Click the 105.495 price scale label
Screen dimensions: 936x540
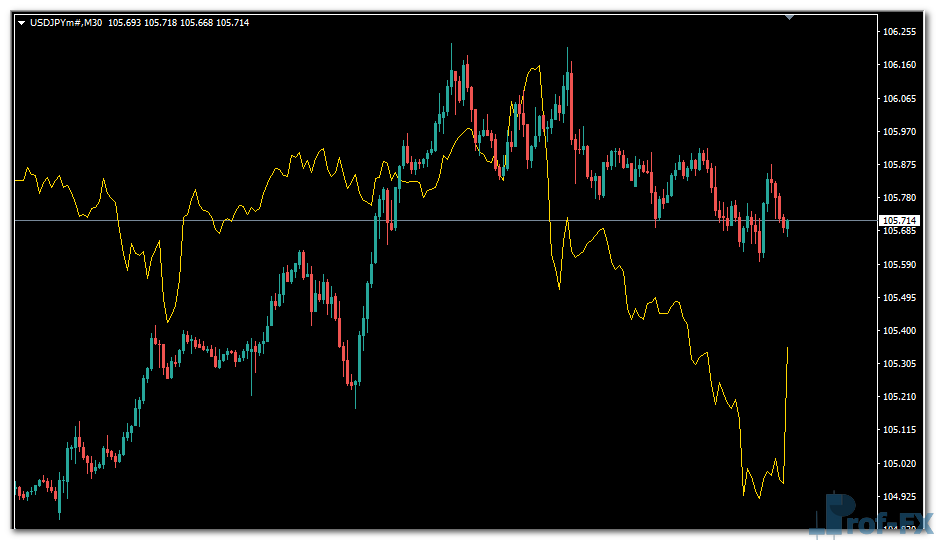tap(900, 298)
